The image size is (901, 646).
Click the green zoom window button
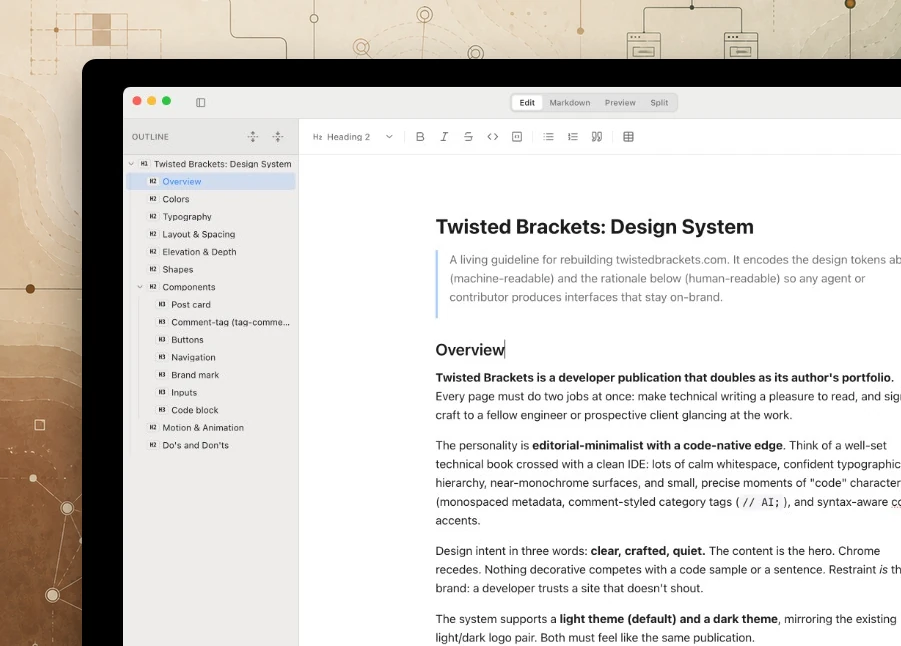click(166, 101)
